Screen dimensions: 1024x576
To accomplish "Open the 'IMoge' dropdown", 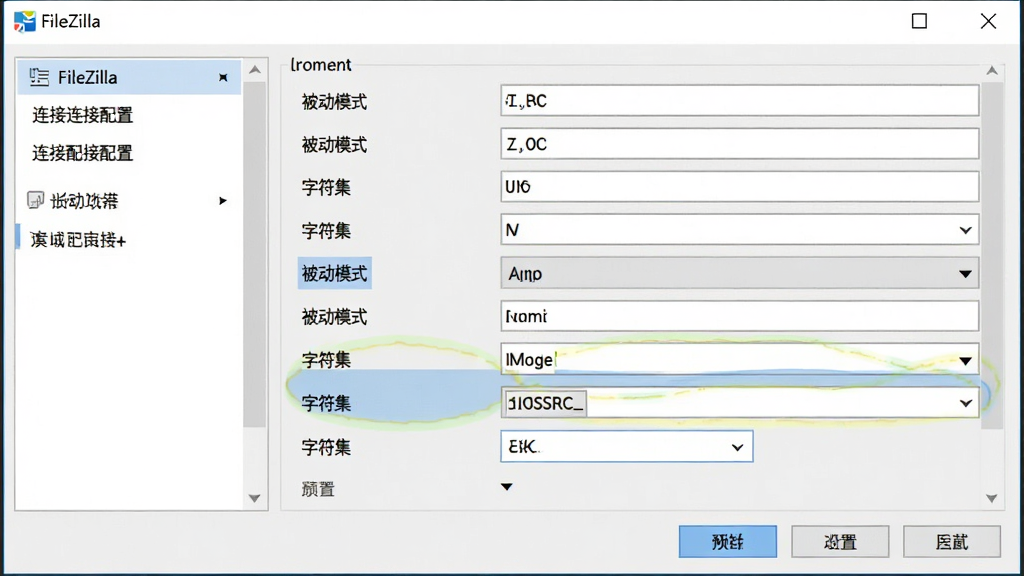I will [739, 359].
